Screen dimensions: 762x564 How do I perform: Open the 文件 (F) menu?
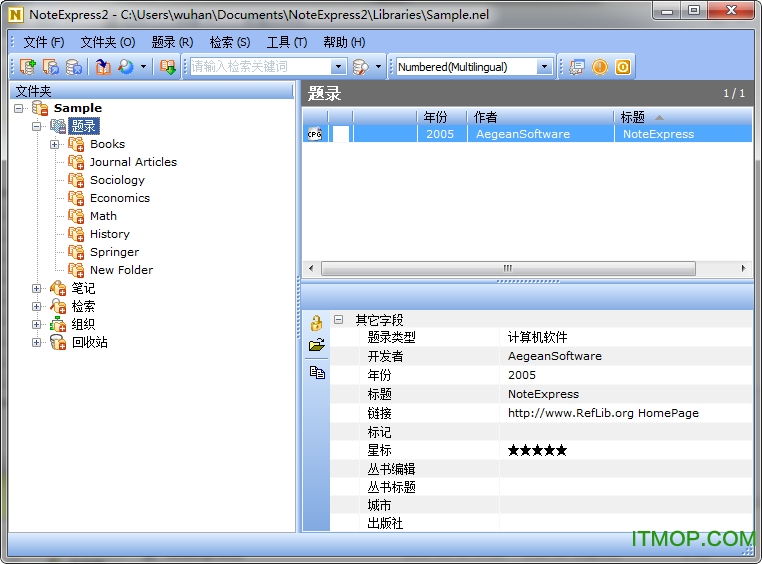(x=44, y=42)
